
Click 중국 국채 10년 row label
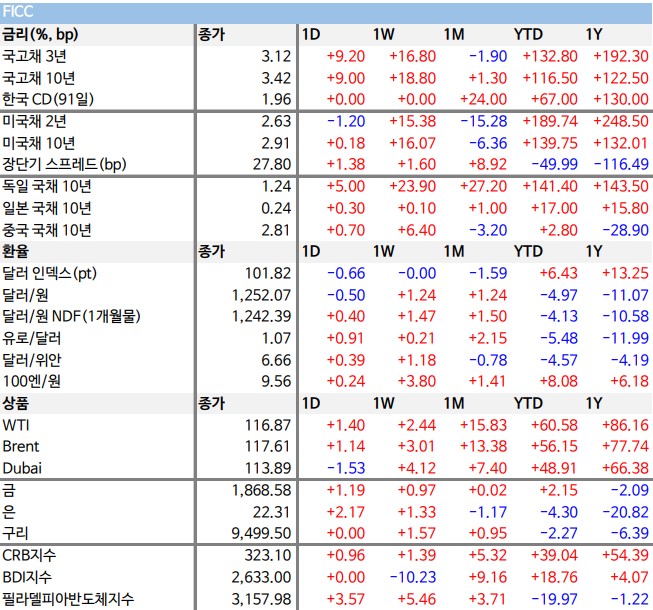(47, 230)
